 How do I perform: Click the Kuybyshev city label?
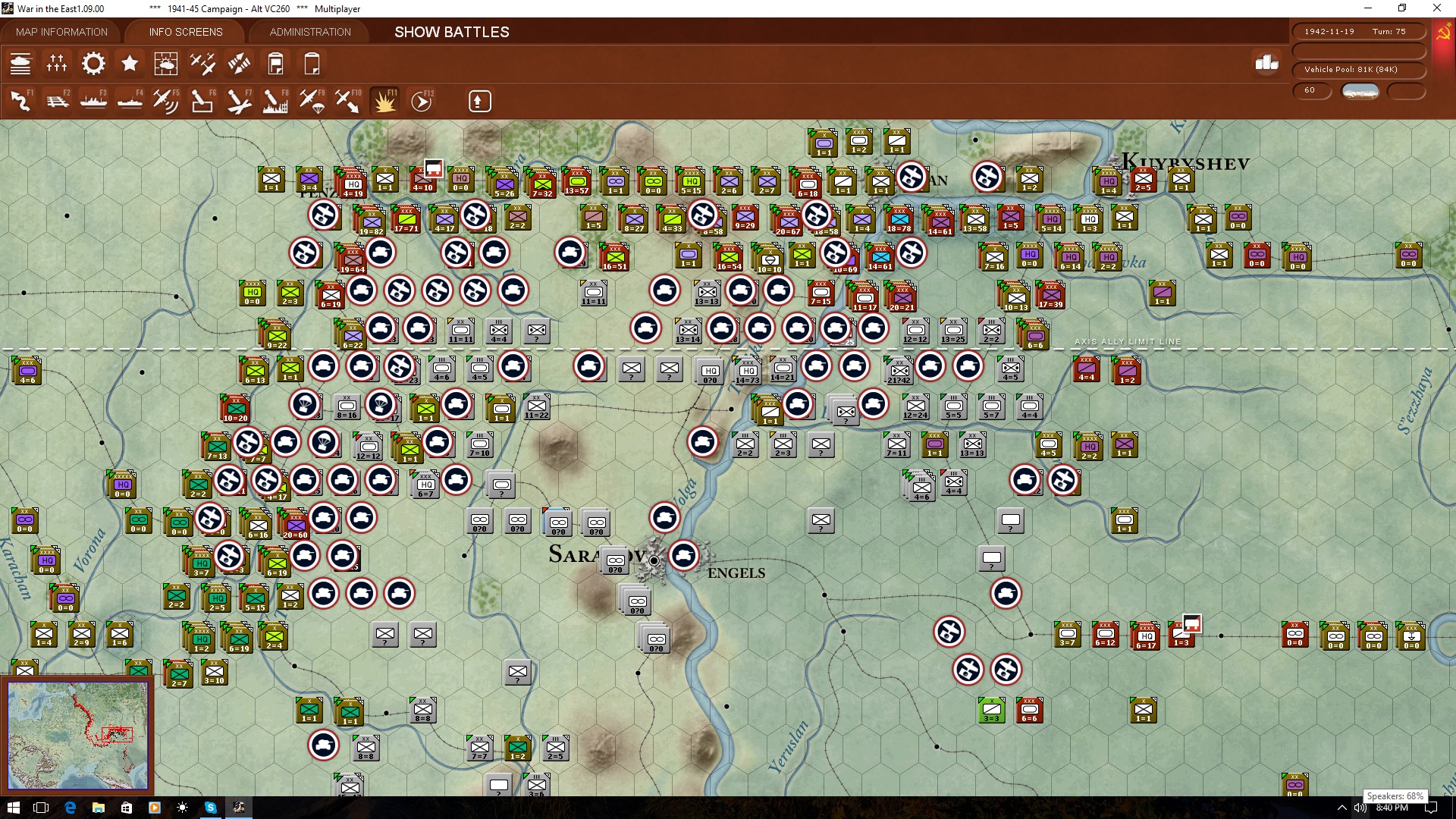tap(1185, 162)
